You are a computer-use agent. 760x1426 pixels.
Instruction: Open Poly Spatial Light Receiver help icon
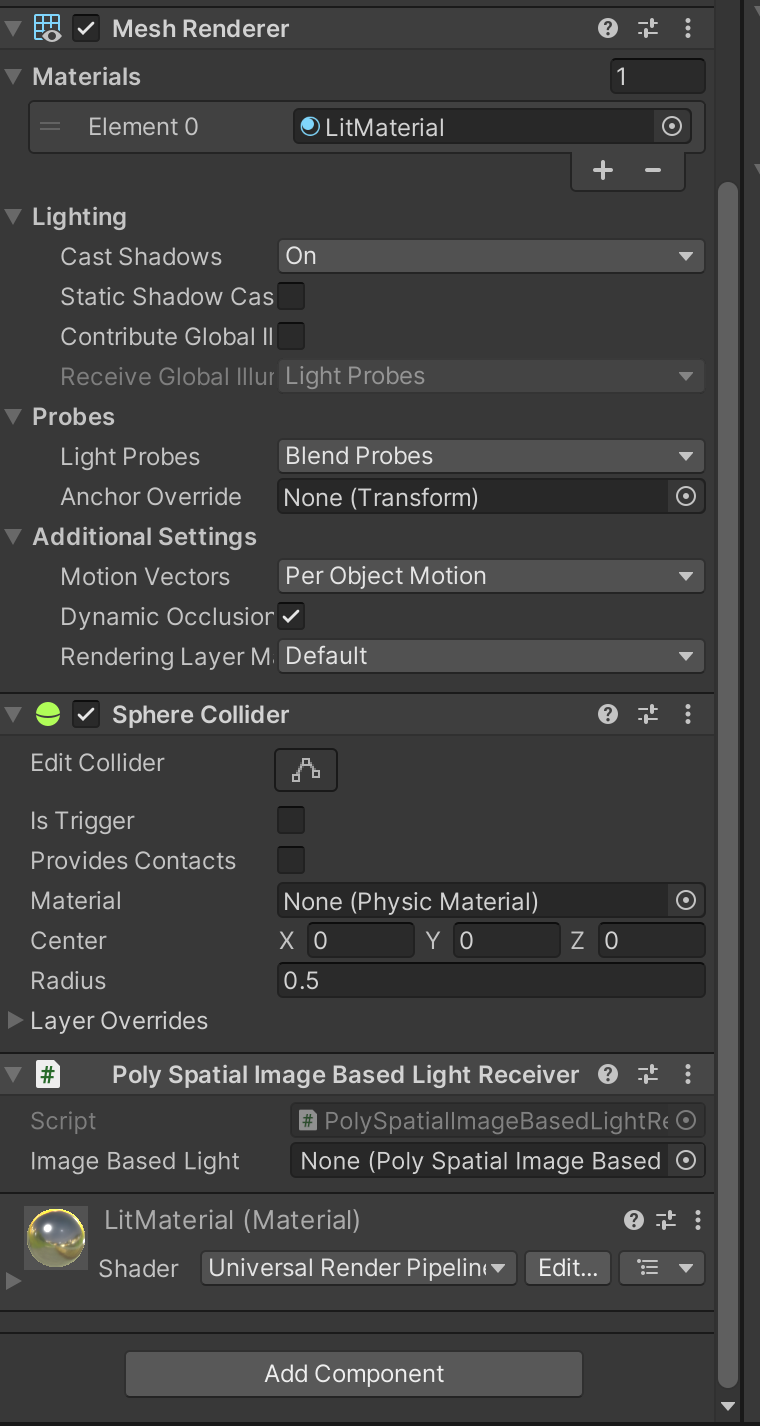pos(607,1074)
